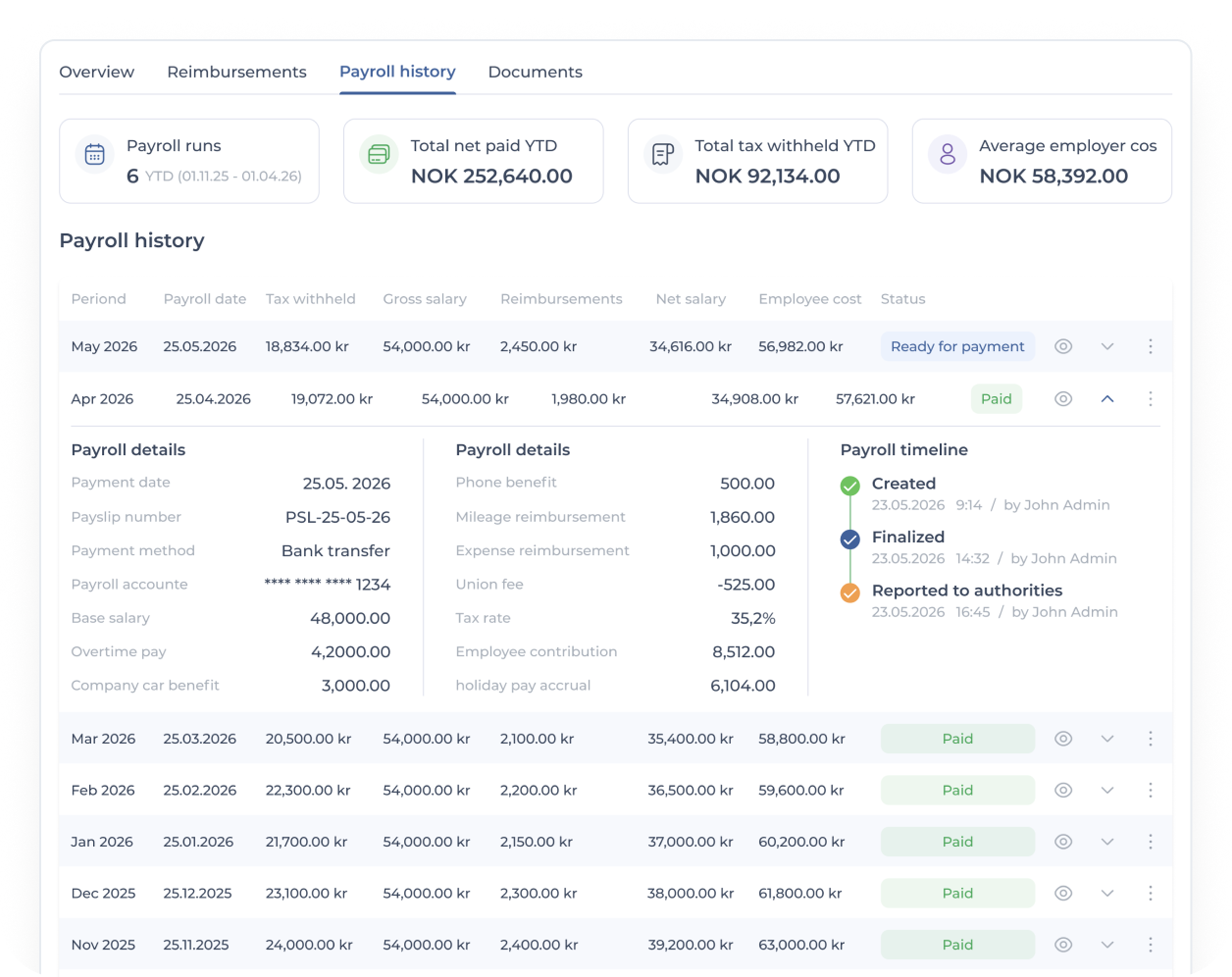
Task: View Nov 2025 payroll with eye icon
Action: click(1063, 945)
